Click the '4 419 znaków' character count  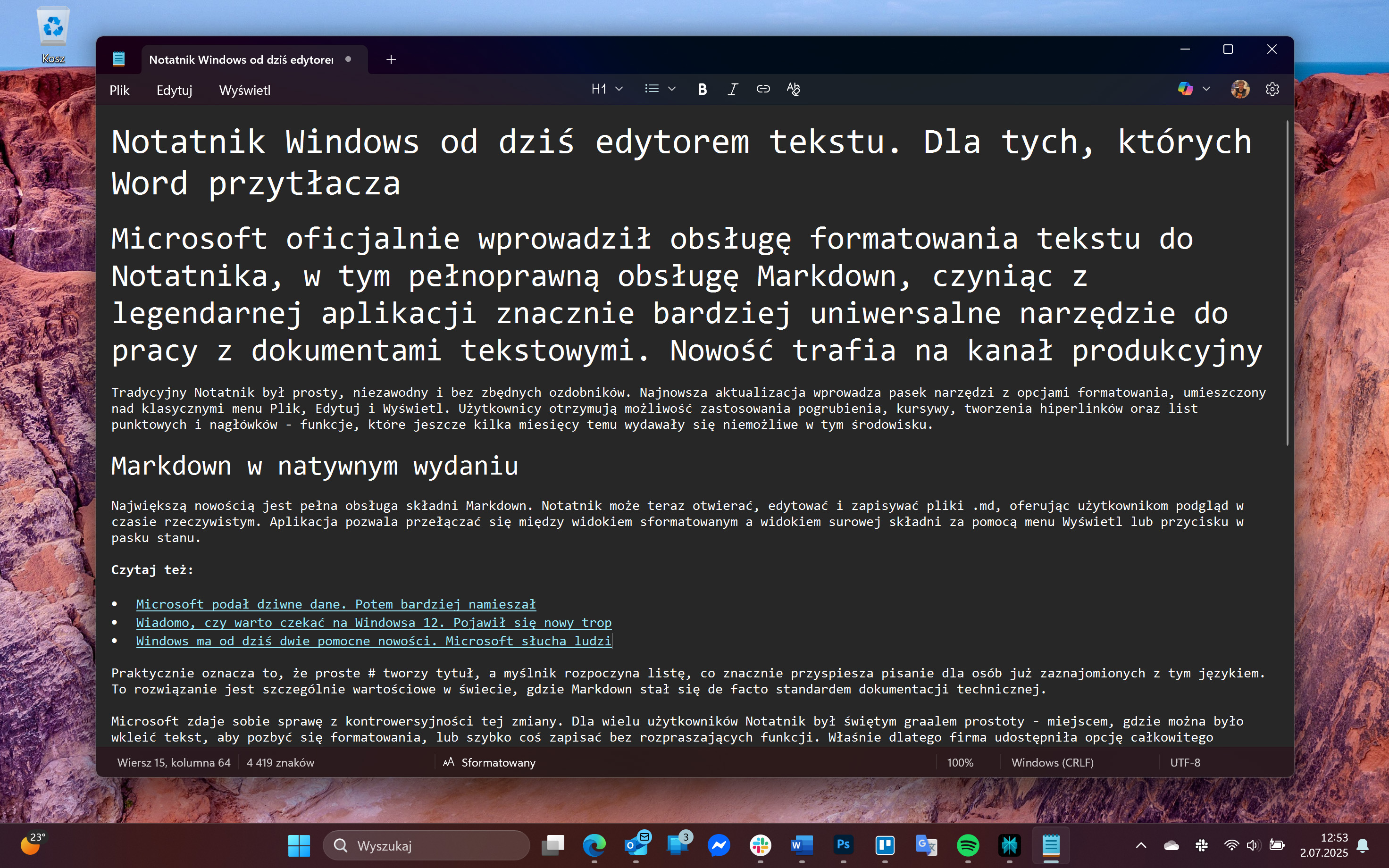(280, 762)
